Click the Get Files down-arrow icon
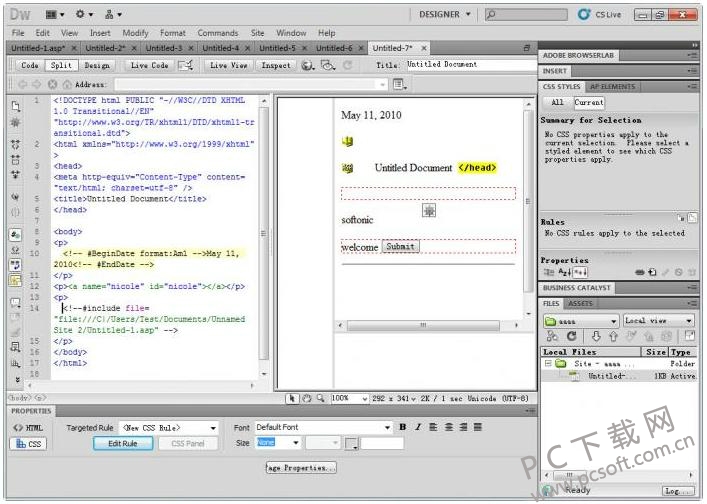707x504 pixels. coord(597,337)
